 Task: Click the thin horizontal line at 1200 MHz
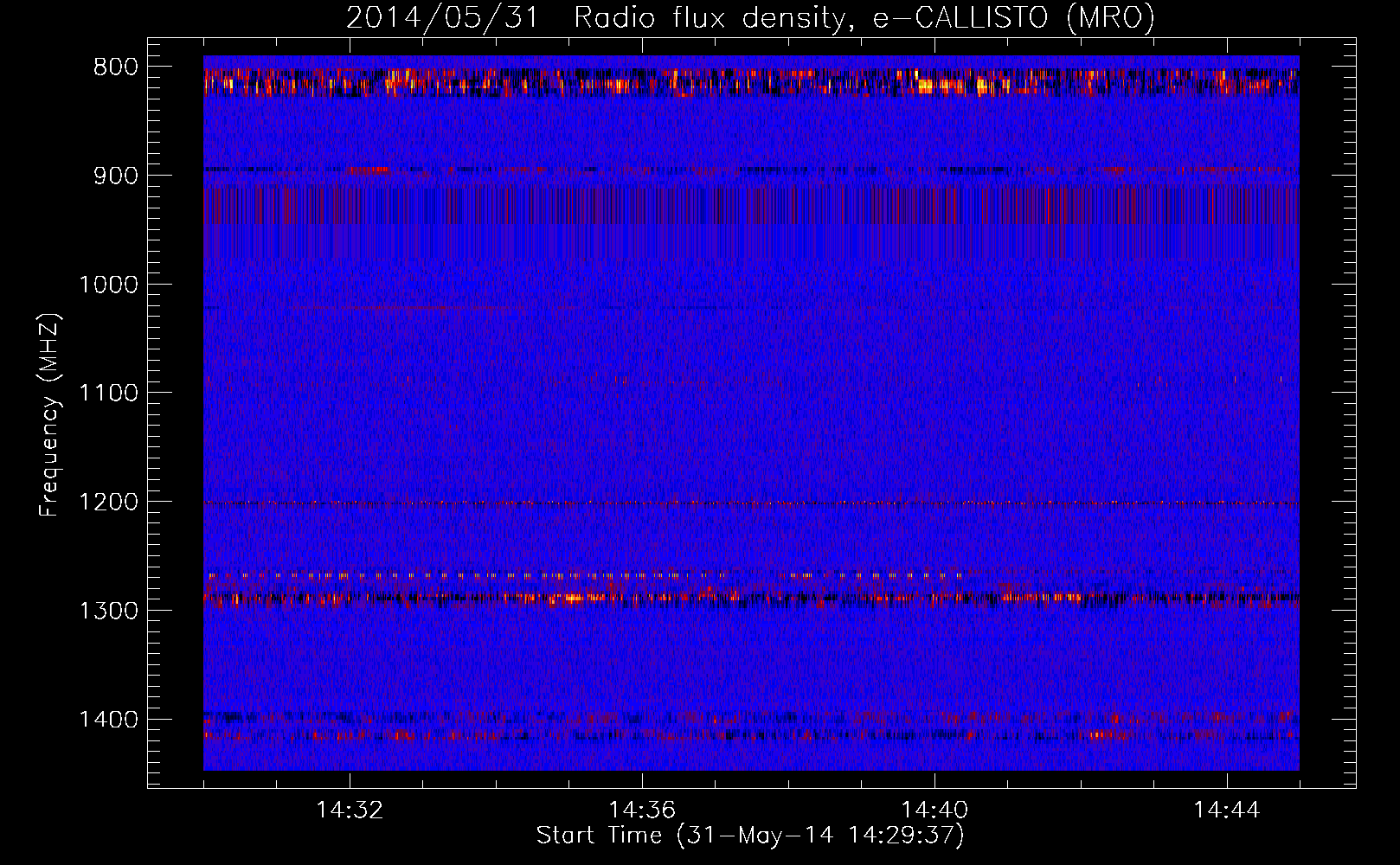(751, 503)
